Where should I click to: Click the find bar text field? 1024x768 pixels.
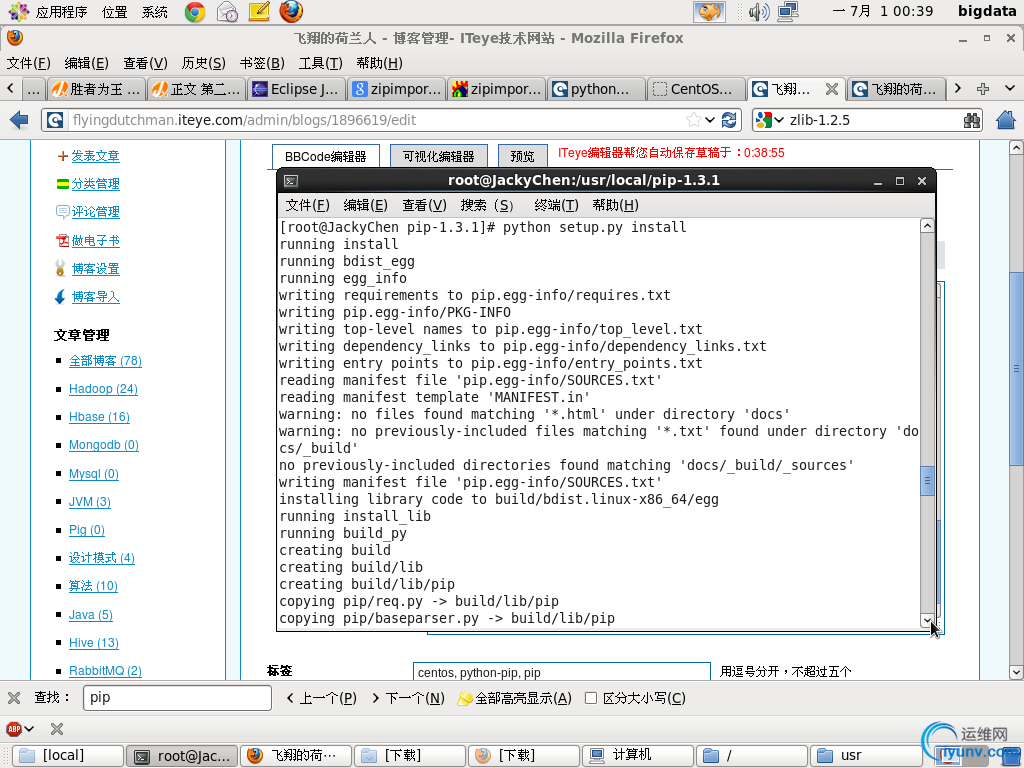coord(177,697)
